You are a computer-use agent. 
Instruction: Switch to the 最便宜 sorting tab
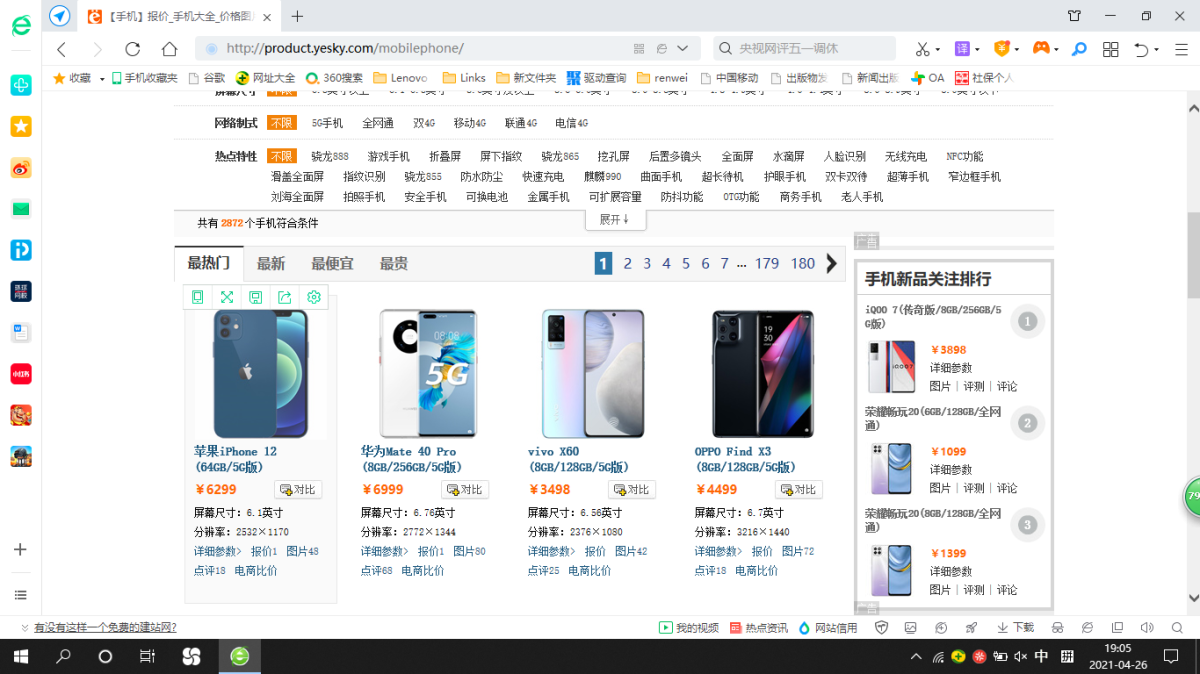(332, 264)
